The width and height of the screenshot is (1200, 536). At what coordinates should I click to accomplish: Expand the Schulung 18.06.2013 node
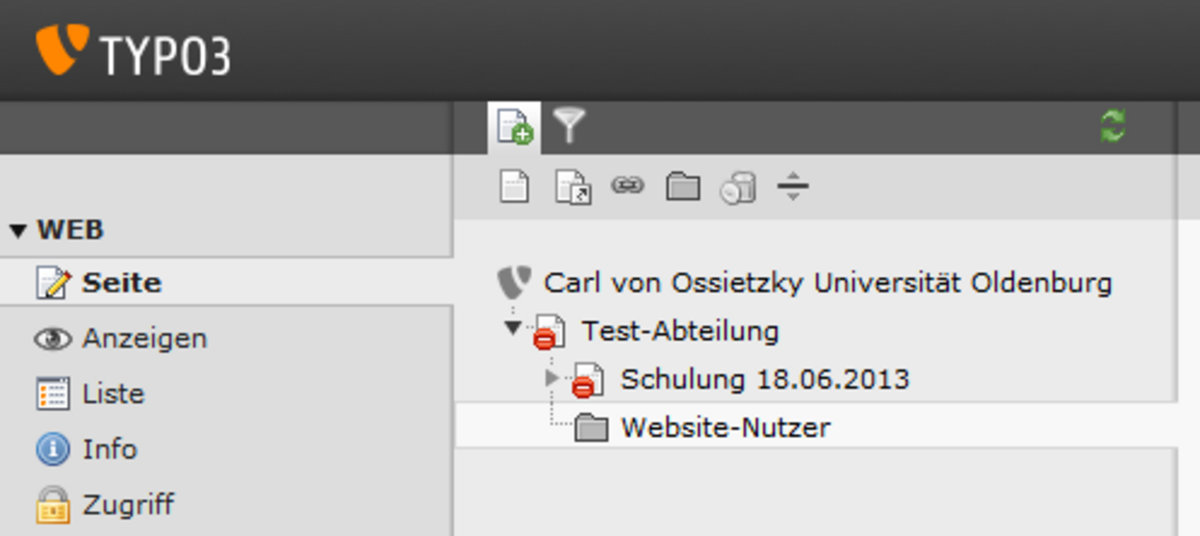coord(552,377)
